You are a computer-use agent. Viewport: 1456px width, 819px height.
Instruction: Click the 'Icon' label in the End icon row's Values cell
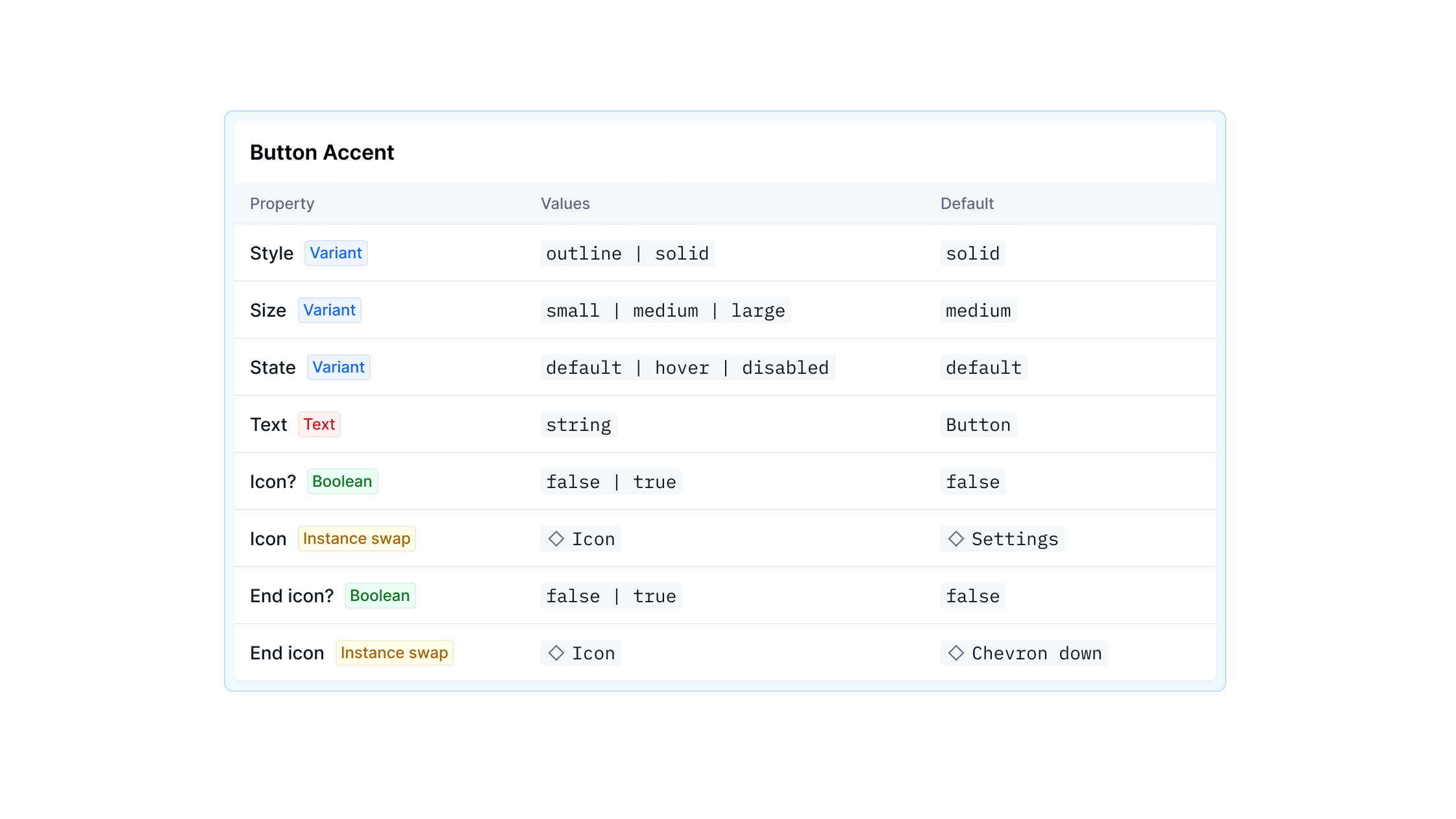(593, 654)
